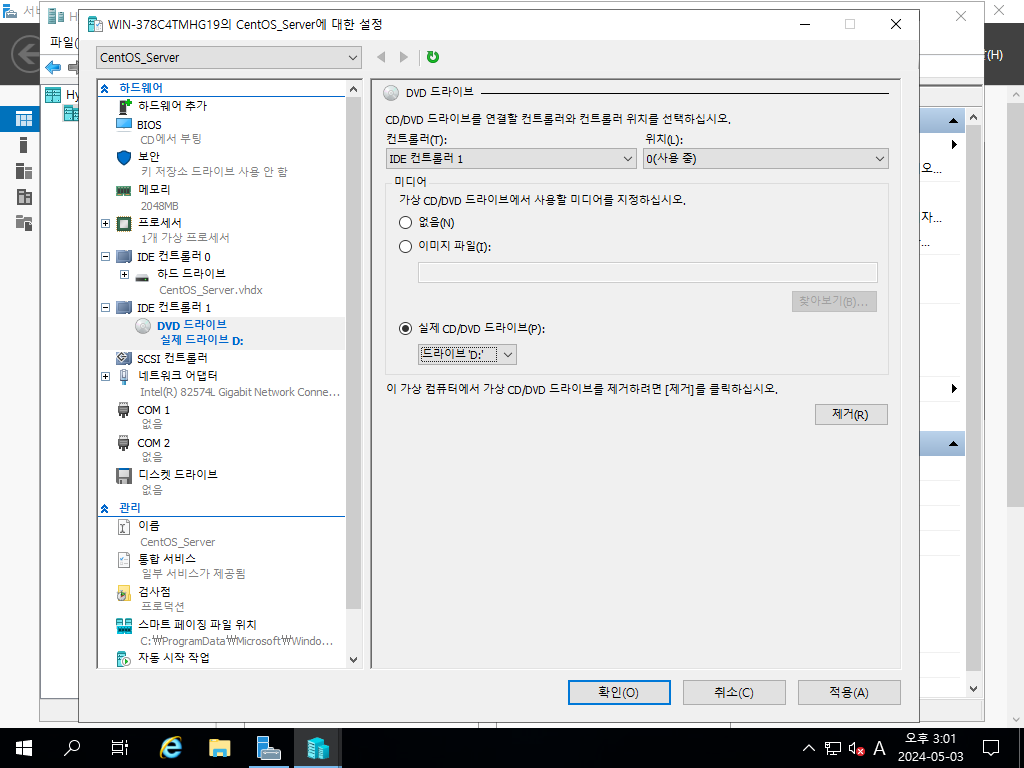Click the green refresh icon in settings toolbar
Screen dimensions: 1024x768
432,57
